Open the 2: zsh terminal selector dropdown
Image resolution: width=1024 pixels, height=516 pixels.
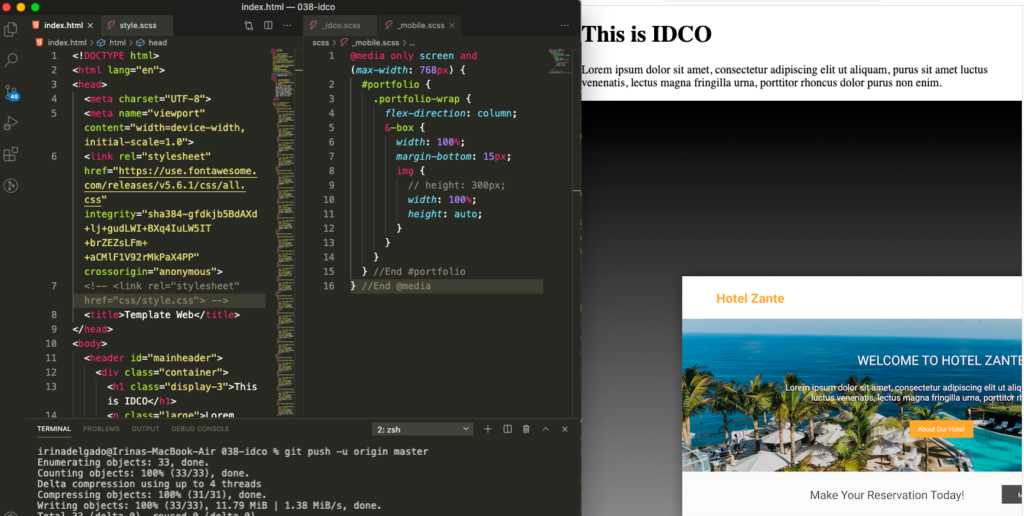423,429
